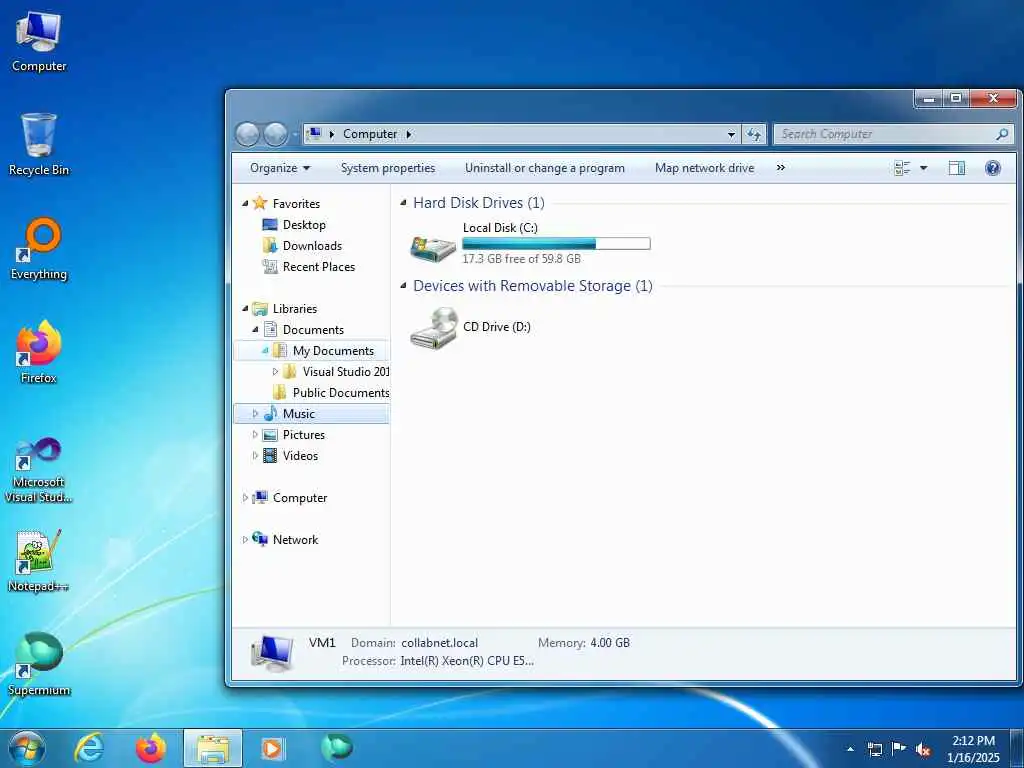Open Windows Media Player from taskbar
The height and width of the screenshot is (768, 1024).
click(272, 748)
